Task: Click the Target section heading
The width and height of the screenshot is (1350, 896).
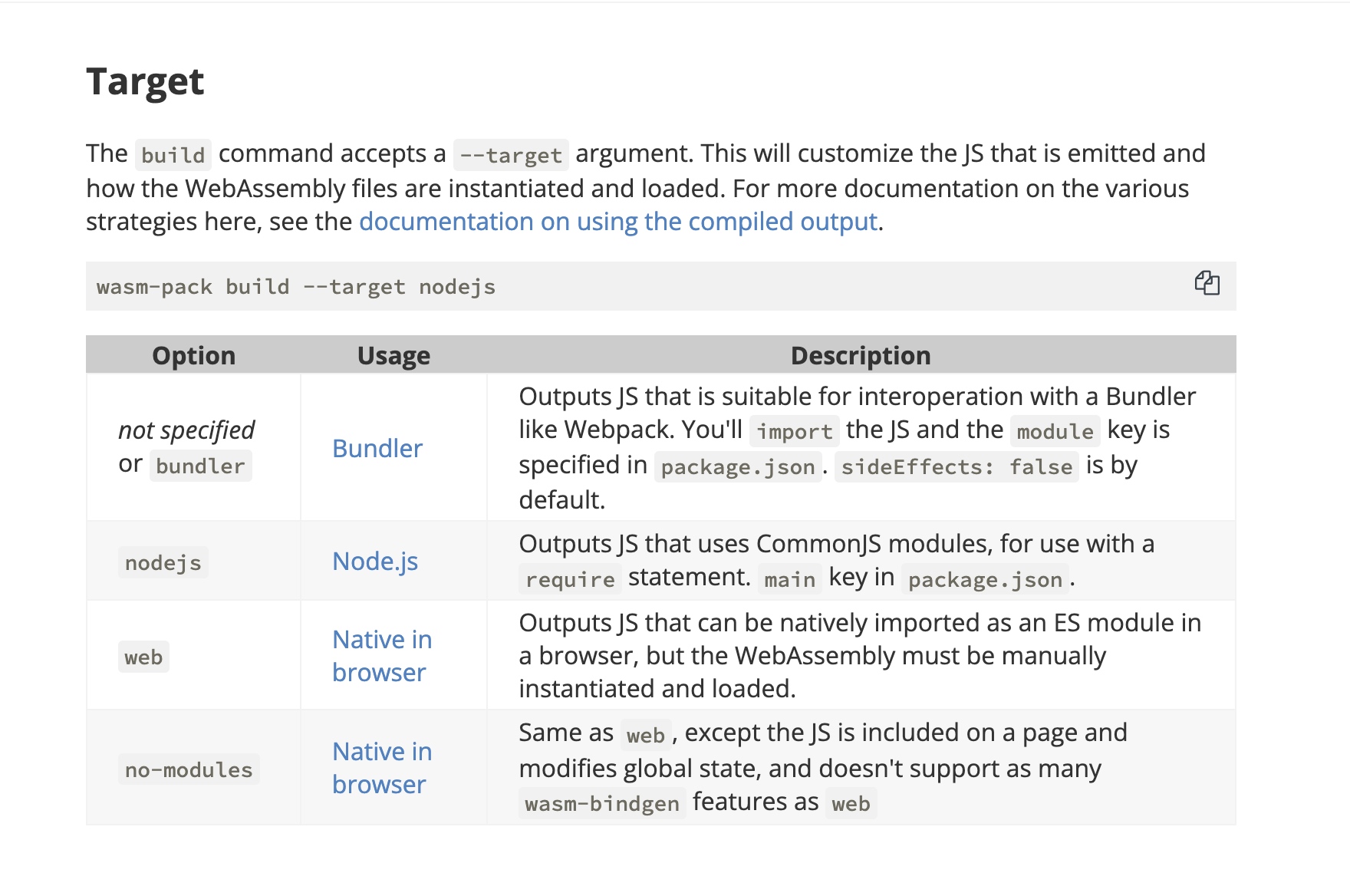Action: point(145,81)
